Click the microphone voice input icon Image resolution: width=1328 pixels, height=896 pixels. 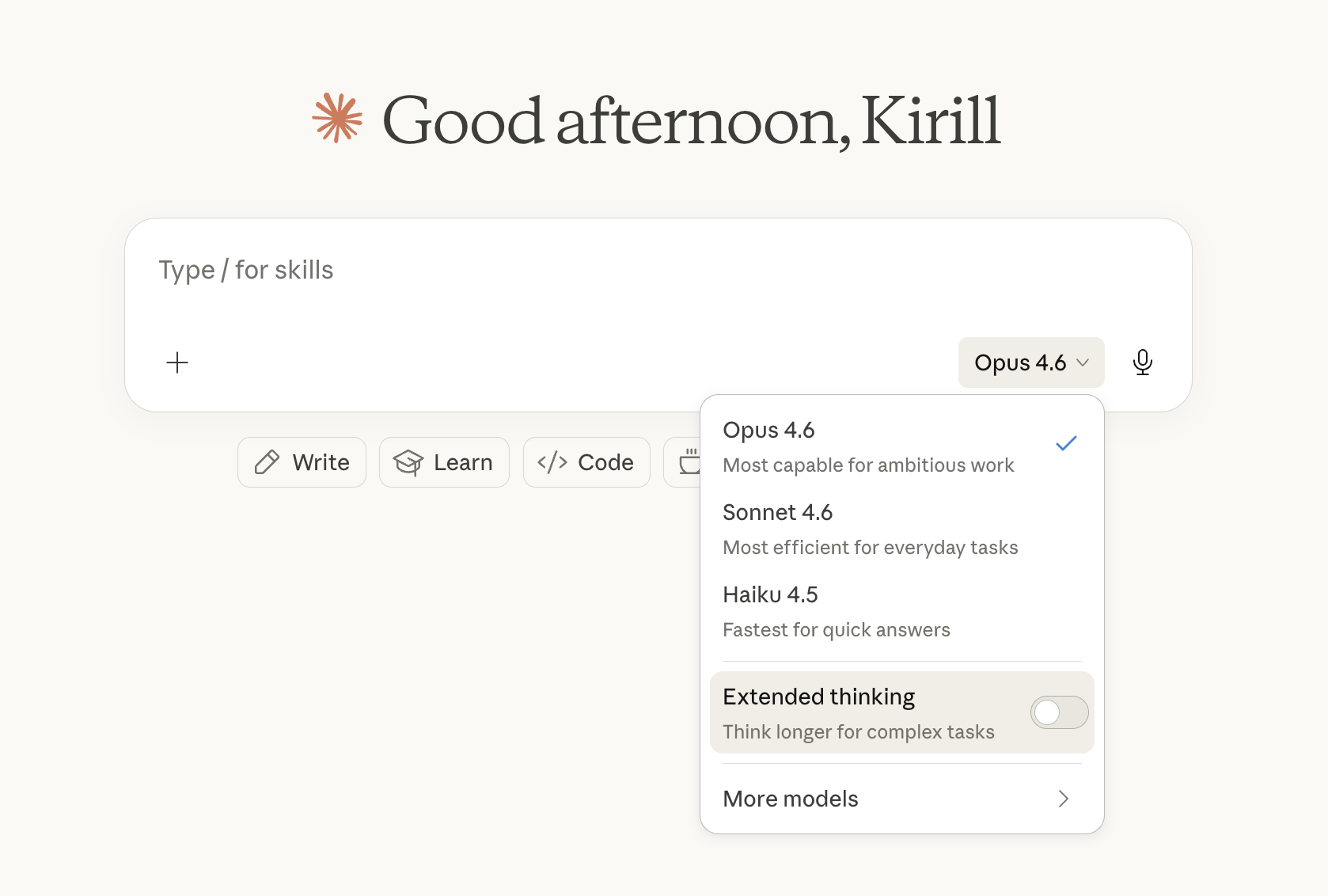coord(1142,363)
